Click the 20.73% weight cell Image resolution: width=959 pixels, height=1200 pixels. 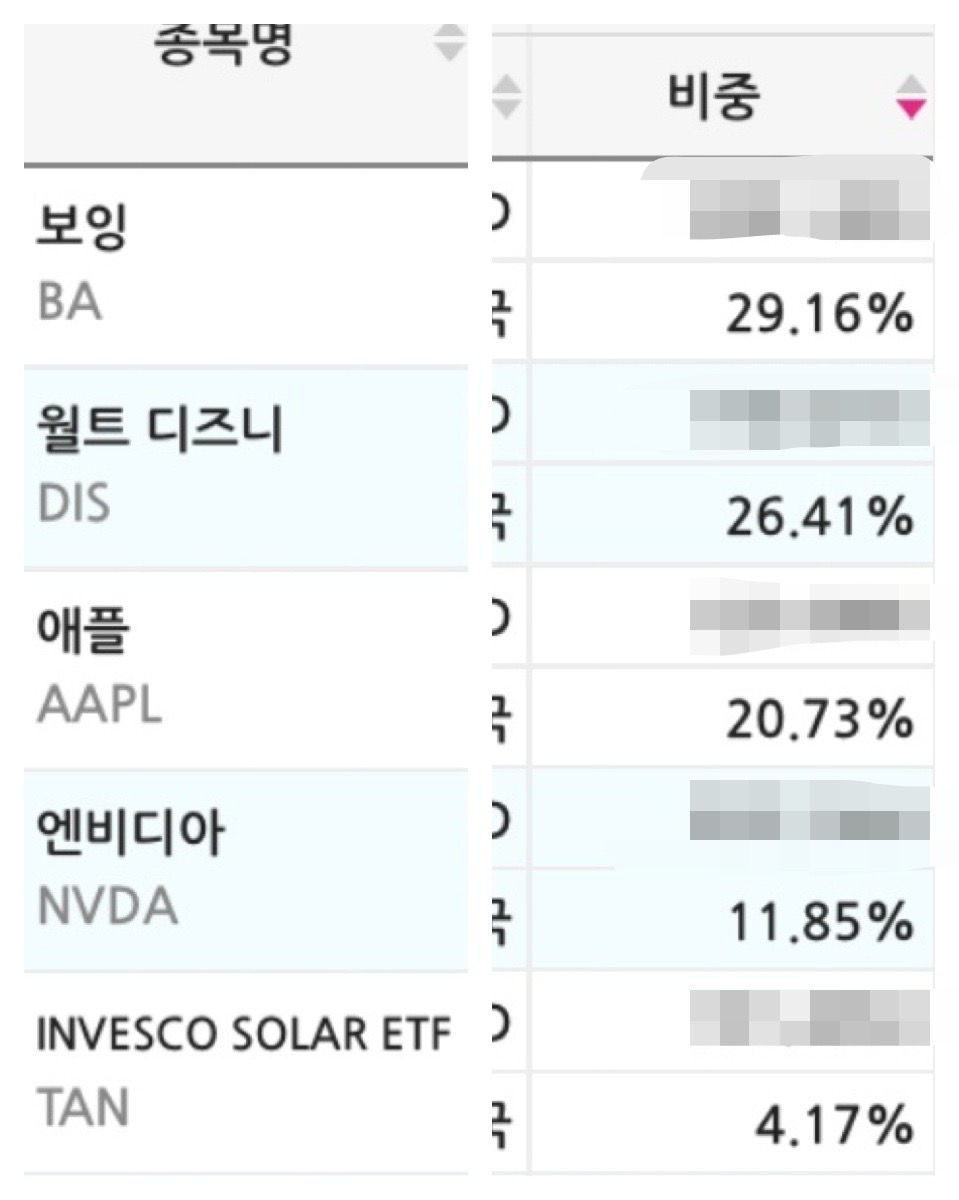(819, 720)
